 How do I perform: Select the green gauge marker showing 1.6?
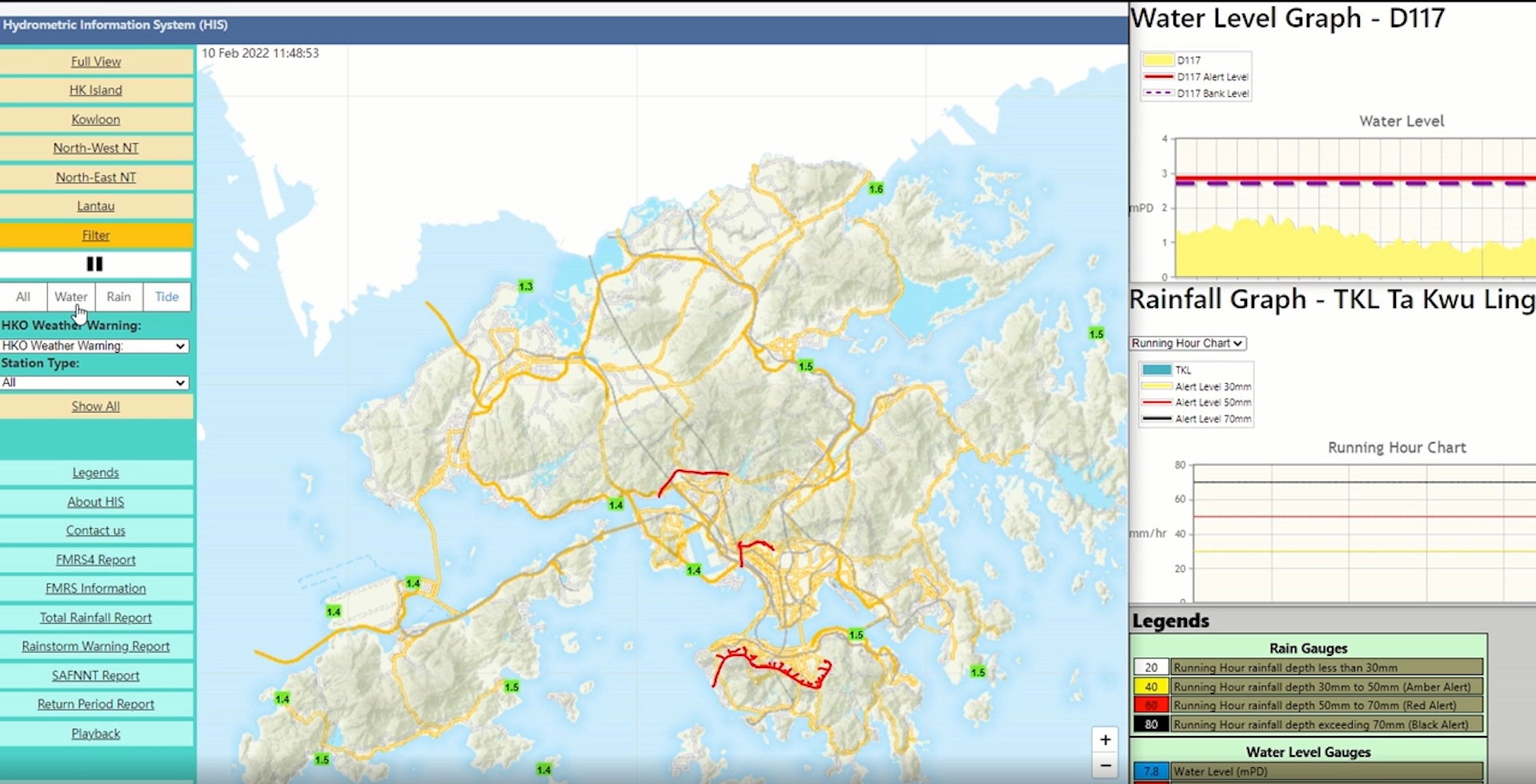coord(875,189)
